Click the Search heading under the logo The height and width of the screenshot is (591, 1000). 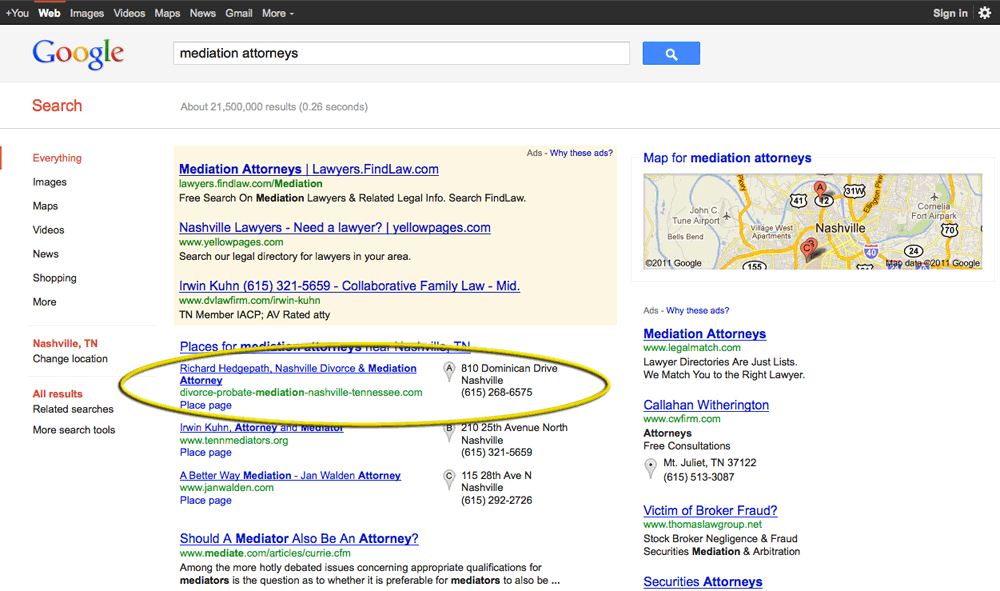pyautogui.click(x=57, y=105)
